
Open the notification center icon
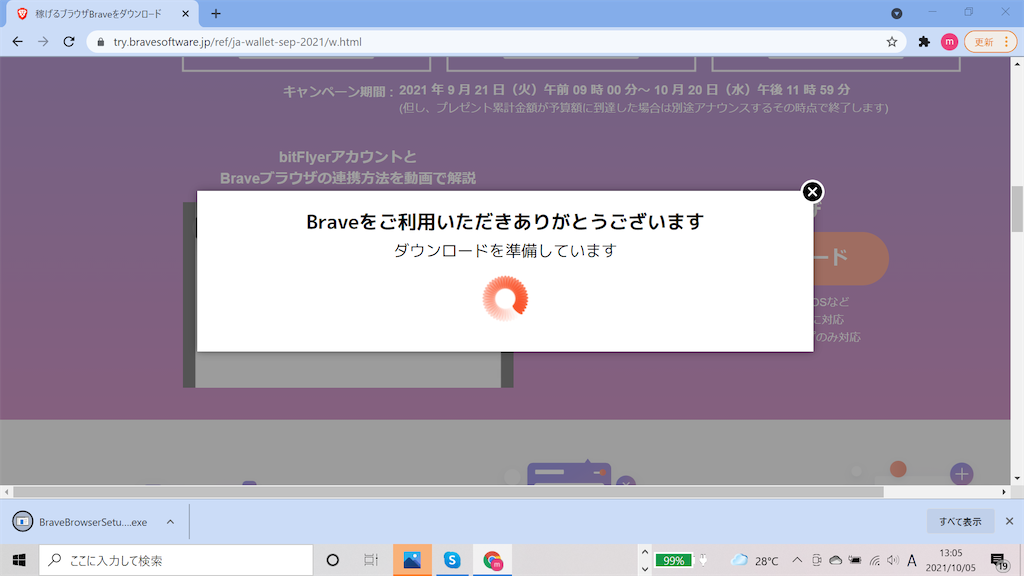coord(999,561)
